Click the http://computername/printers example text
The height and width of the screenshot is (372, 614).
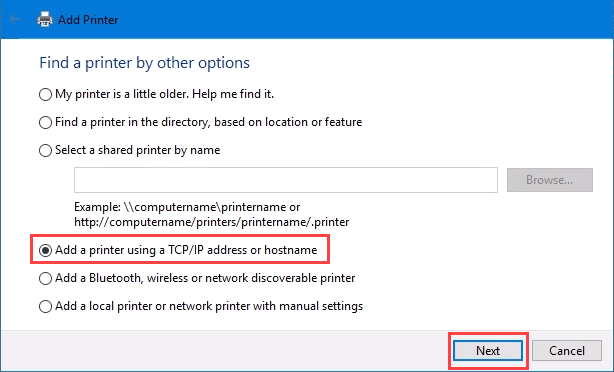point(211,222)
